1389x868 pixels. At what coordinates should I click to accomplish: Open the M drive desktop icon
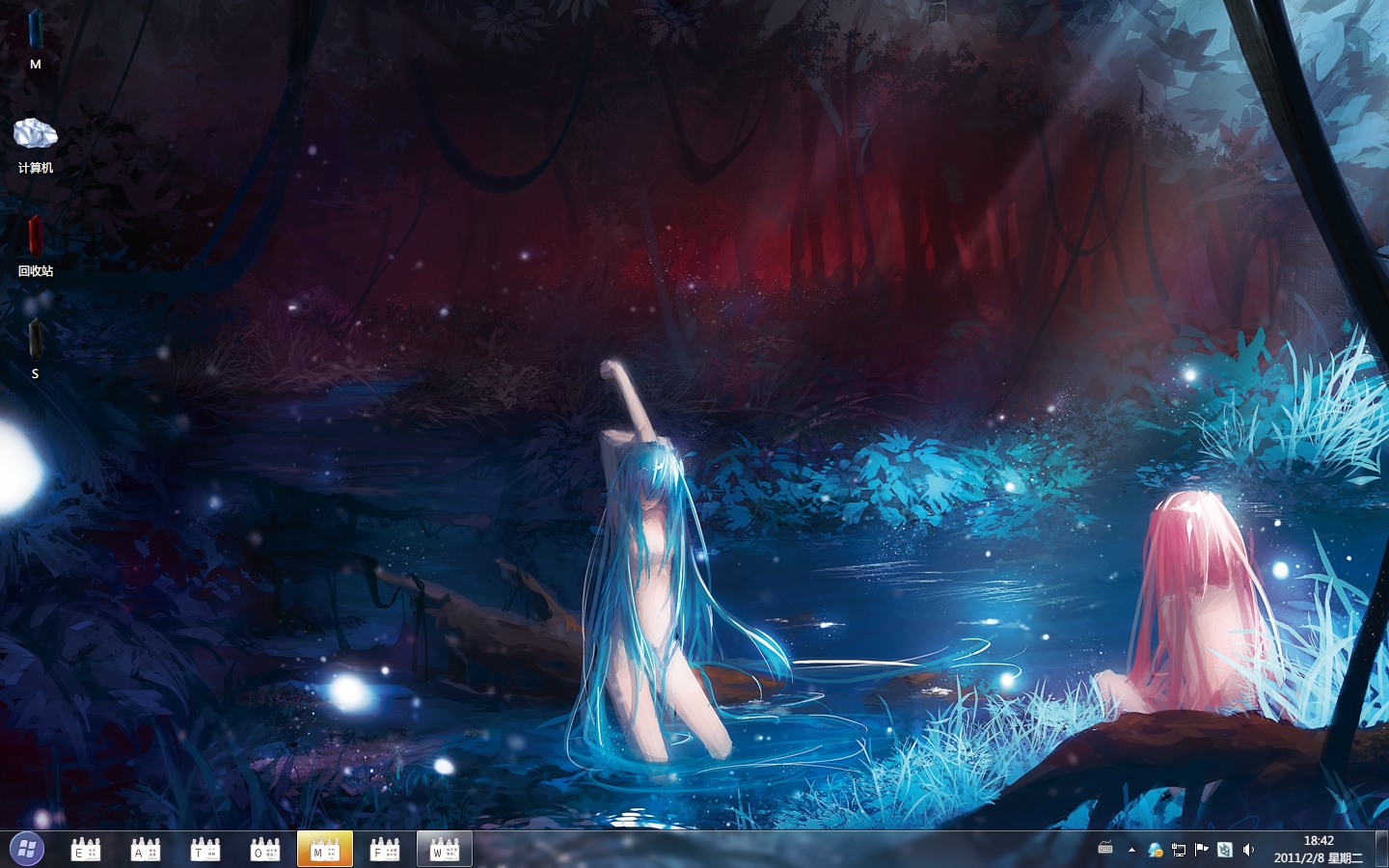point(35,39)
